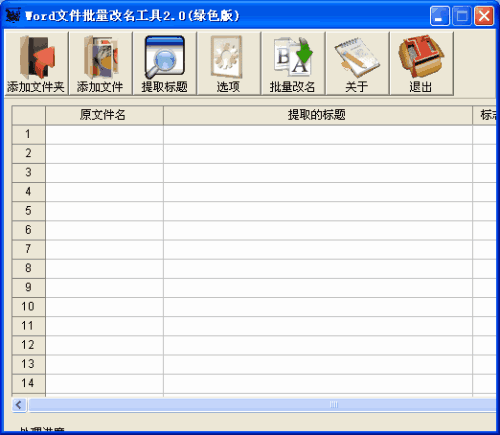Select row header 6
The width and height of the screenshot is (500, 435).
click(29, 230)
